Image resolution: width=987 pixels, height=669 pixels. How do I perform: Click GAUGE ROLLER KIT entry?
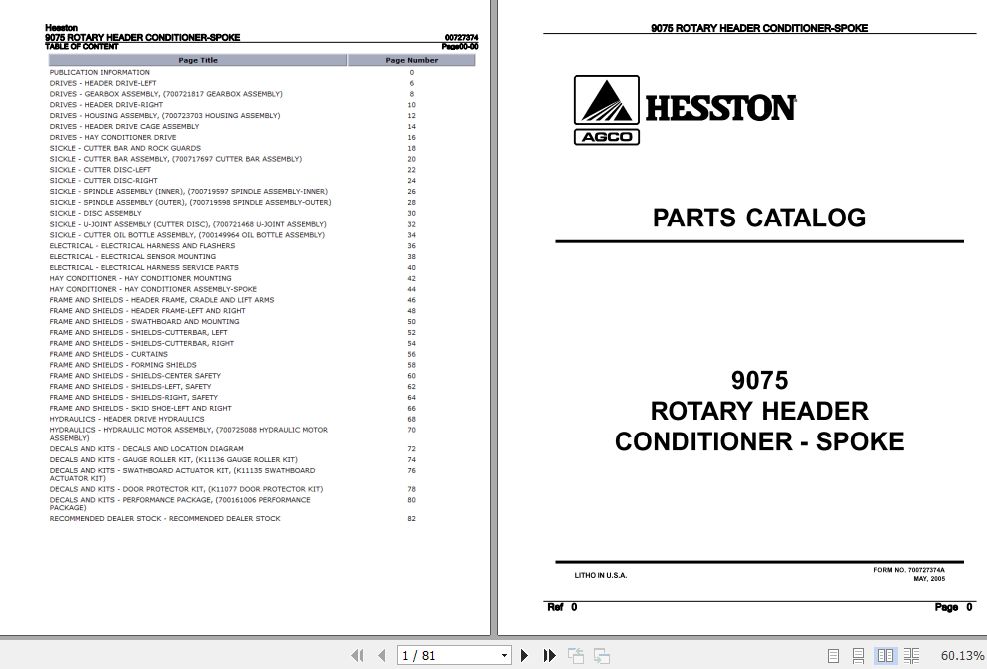pos(174,459)
